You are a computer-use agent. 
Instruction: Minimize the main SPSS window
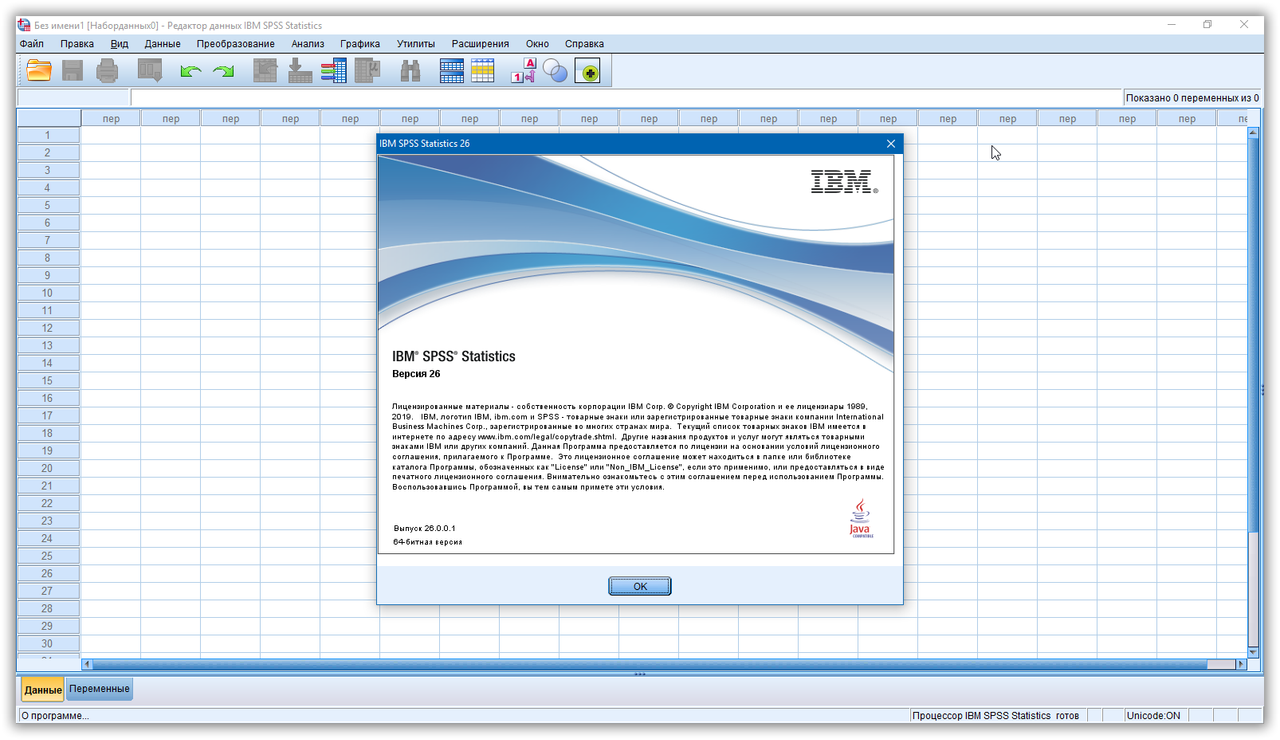(1171, 24)
